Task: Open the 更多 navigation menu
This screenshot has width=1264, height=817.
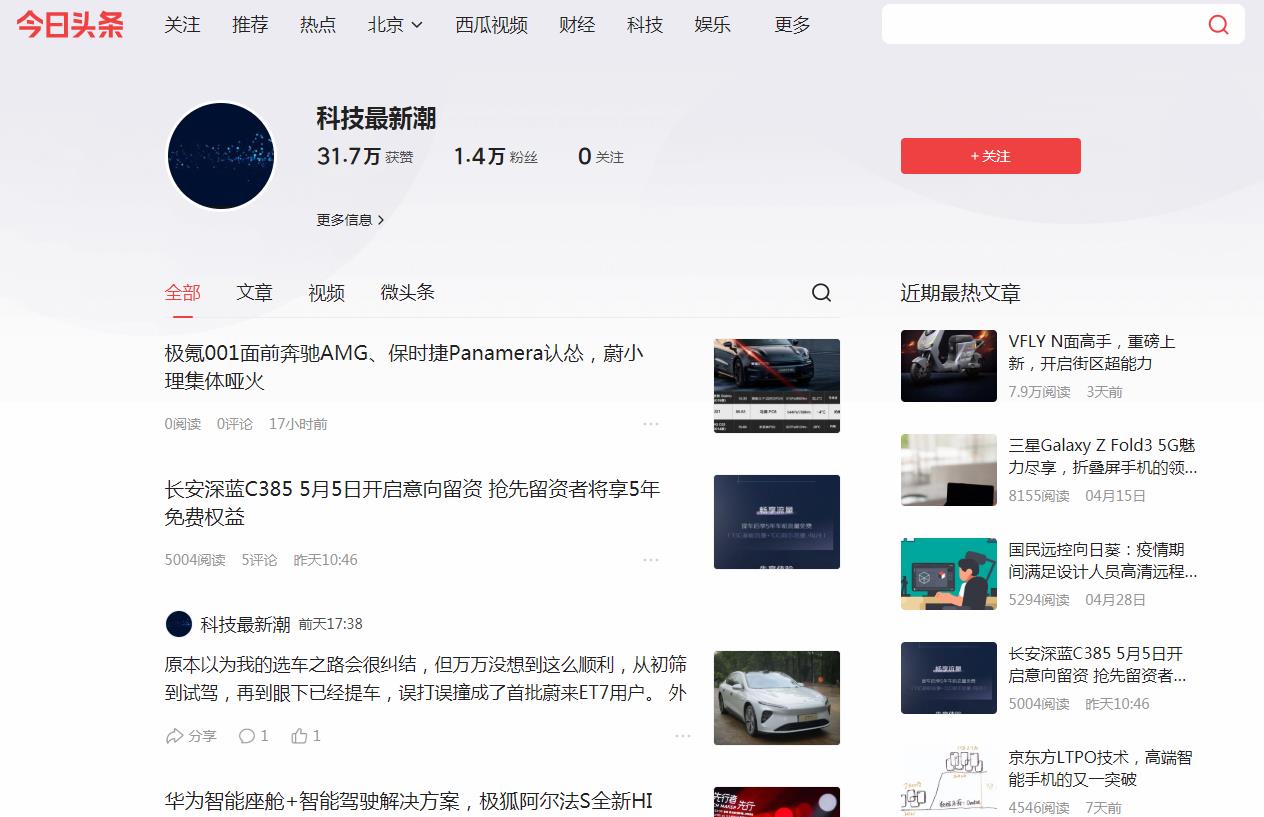Action: click(x=792, y=25)
